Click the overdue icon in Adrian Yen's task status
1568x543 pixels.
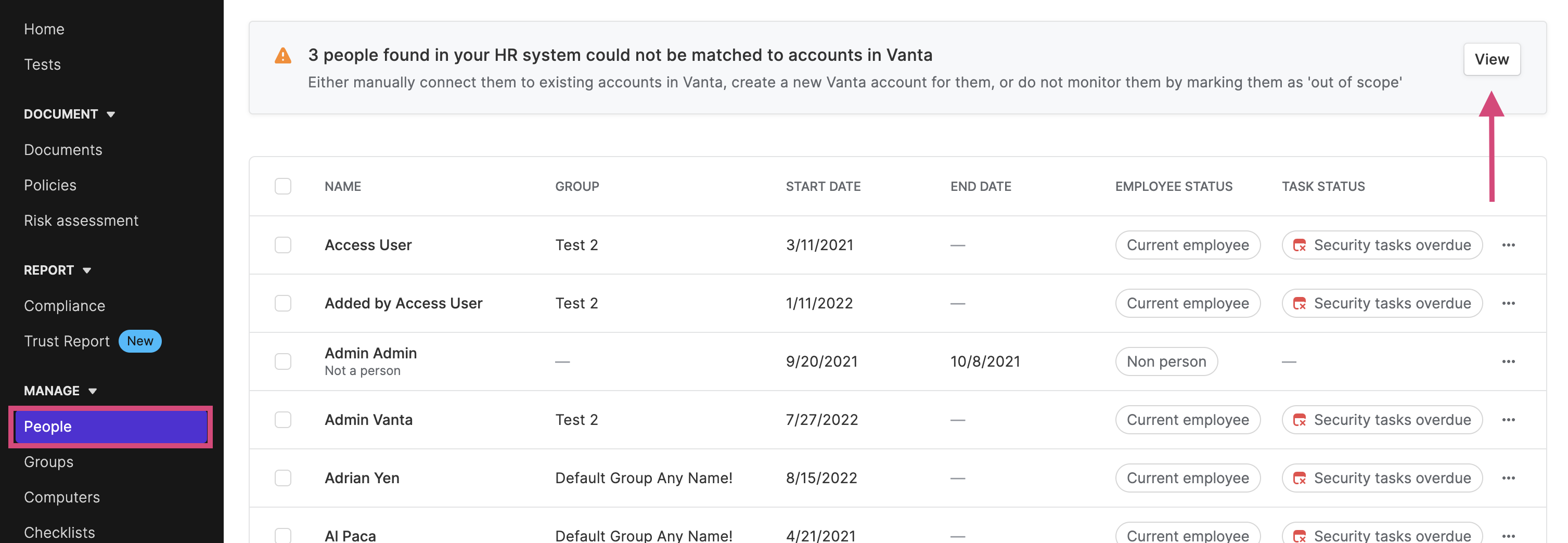click(x=1299, y=479)
